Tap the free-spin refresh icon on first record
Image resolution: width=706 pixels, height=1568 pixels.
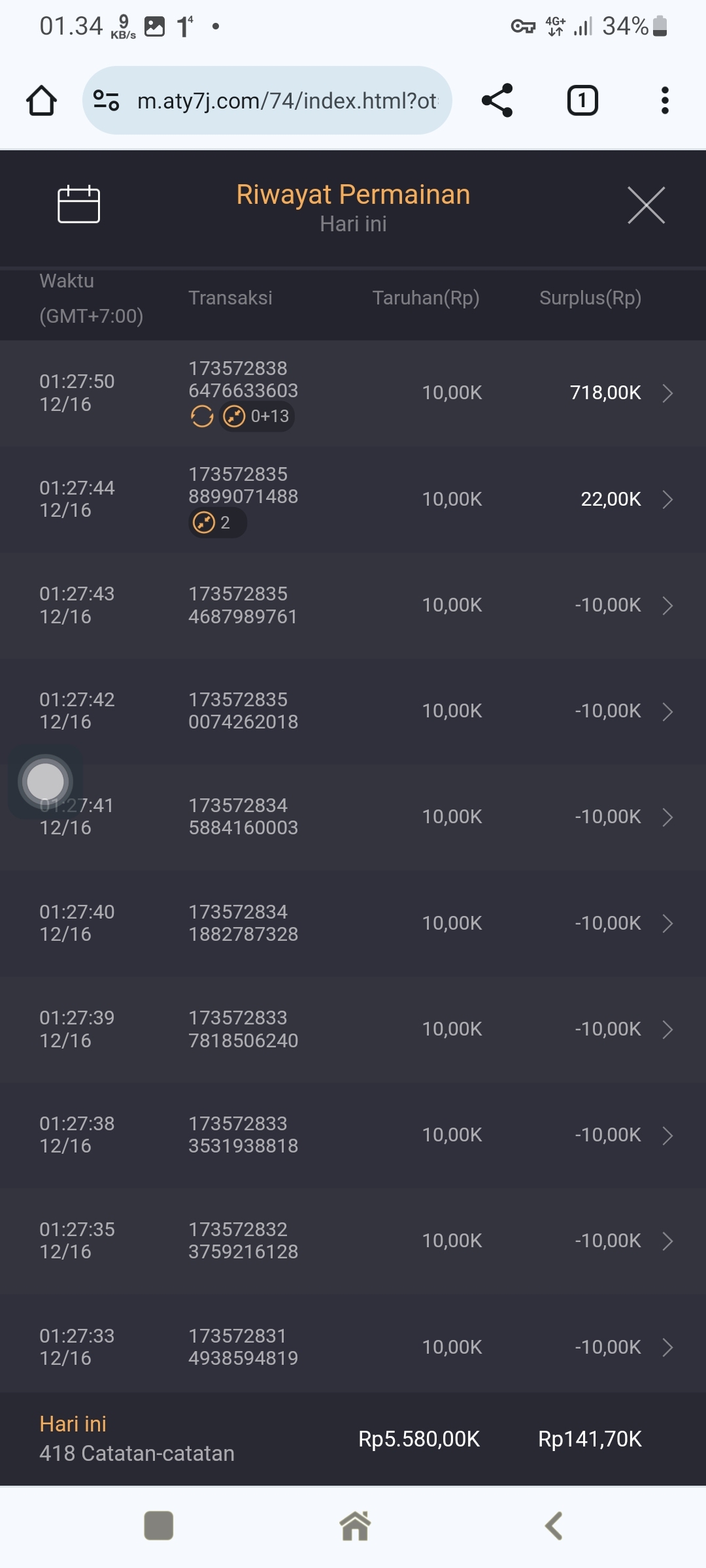[202, 416]
